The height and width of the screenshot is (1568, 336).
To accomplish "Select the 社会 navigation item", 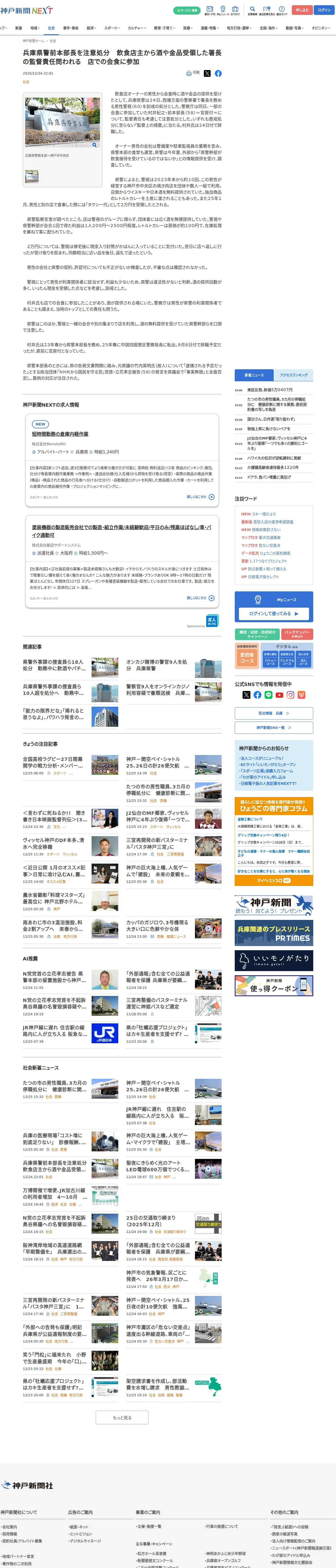I will point(51,28).
